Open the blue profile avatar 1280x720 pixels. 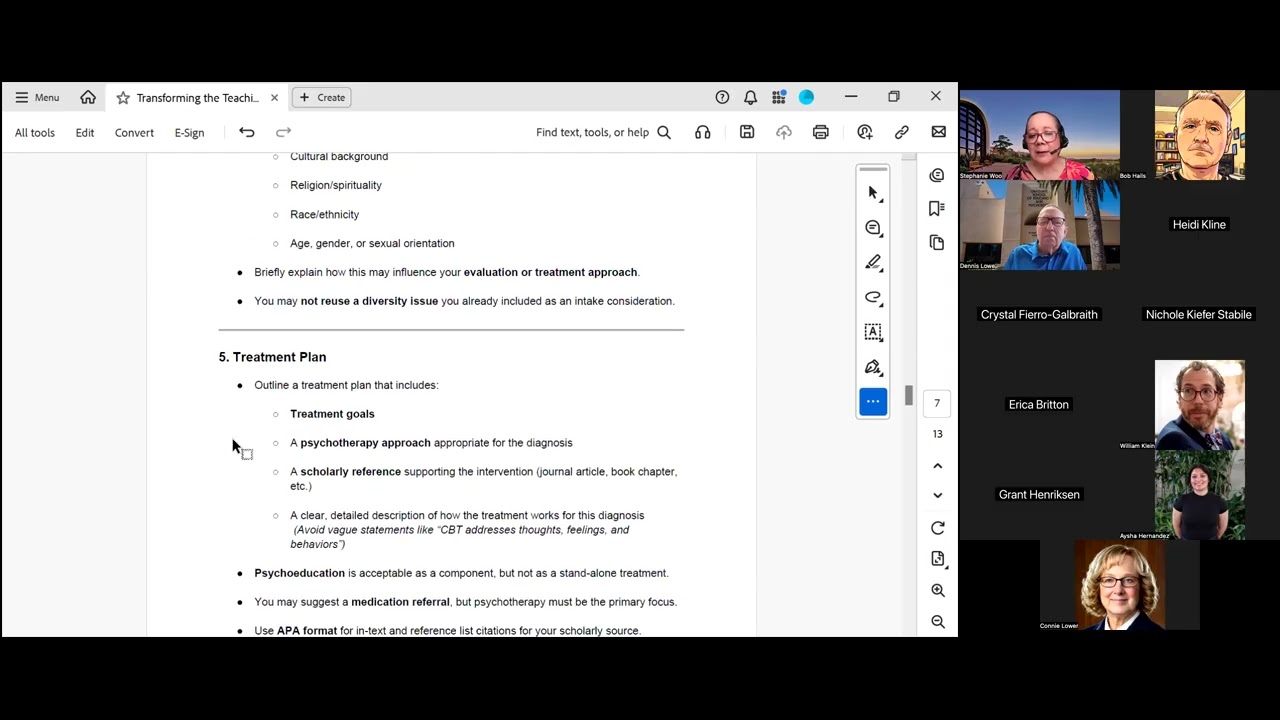[806, 97]
